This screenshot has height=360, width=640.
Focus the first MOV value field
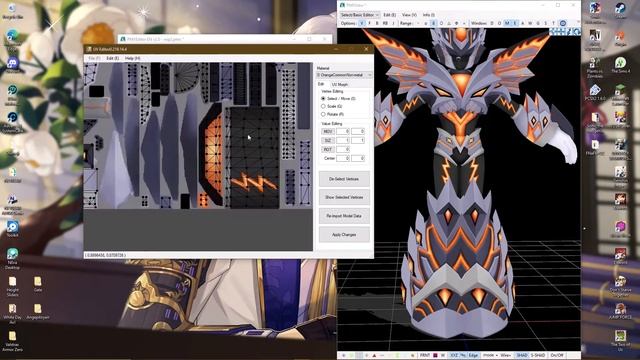[x=343, y=131]
